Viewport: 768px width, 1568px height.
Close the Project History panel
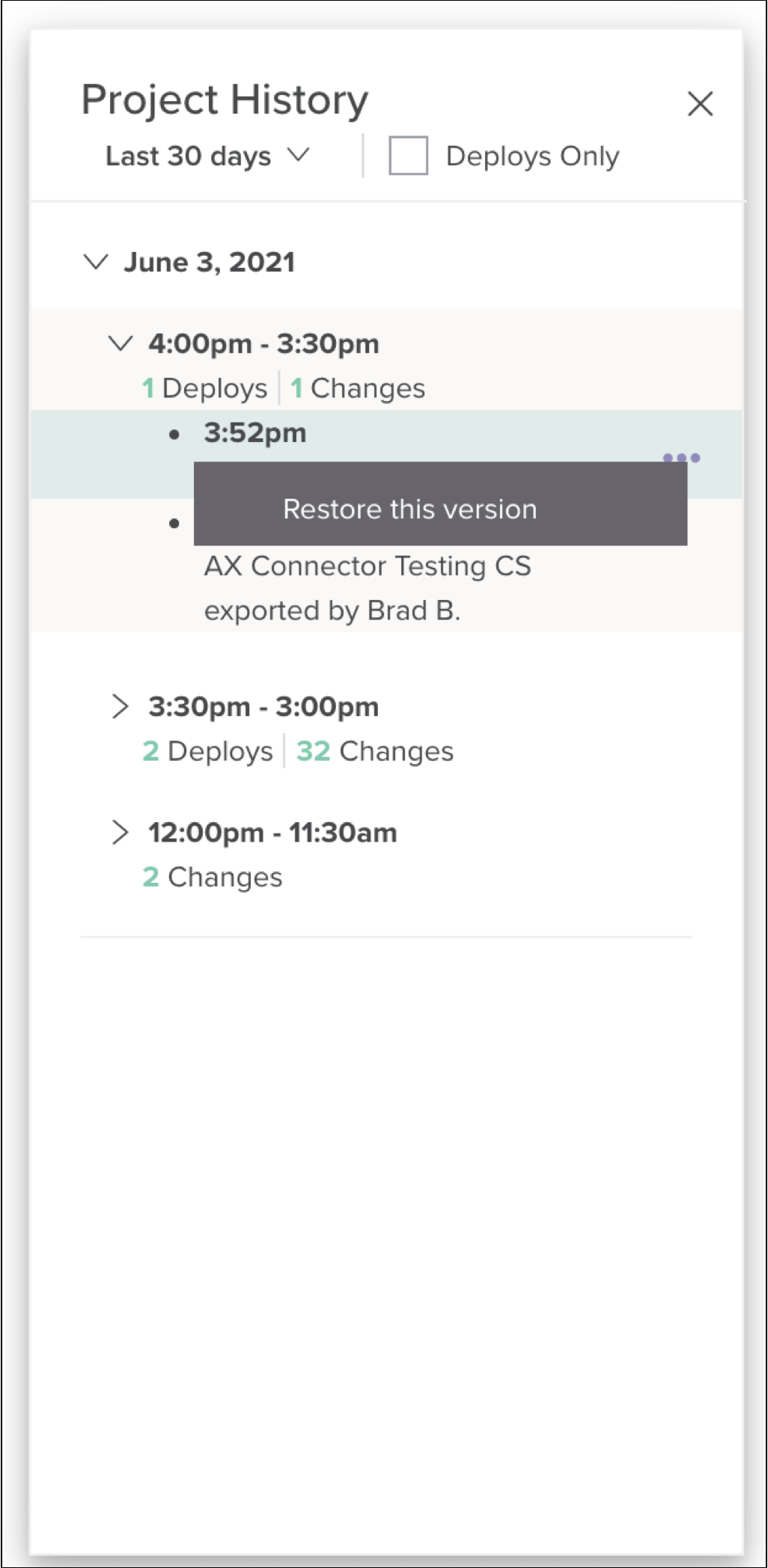(700, 104)
